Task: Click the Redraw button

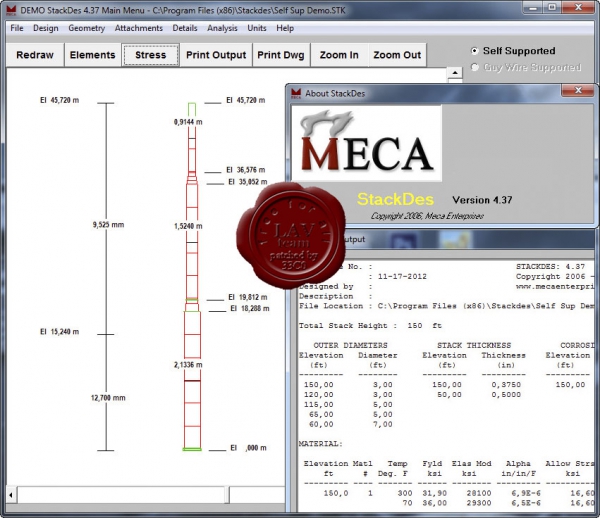Action: coord(35,55)
